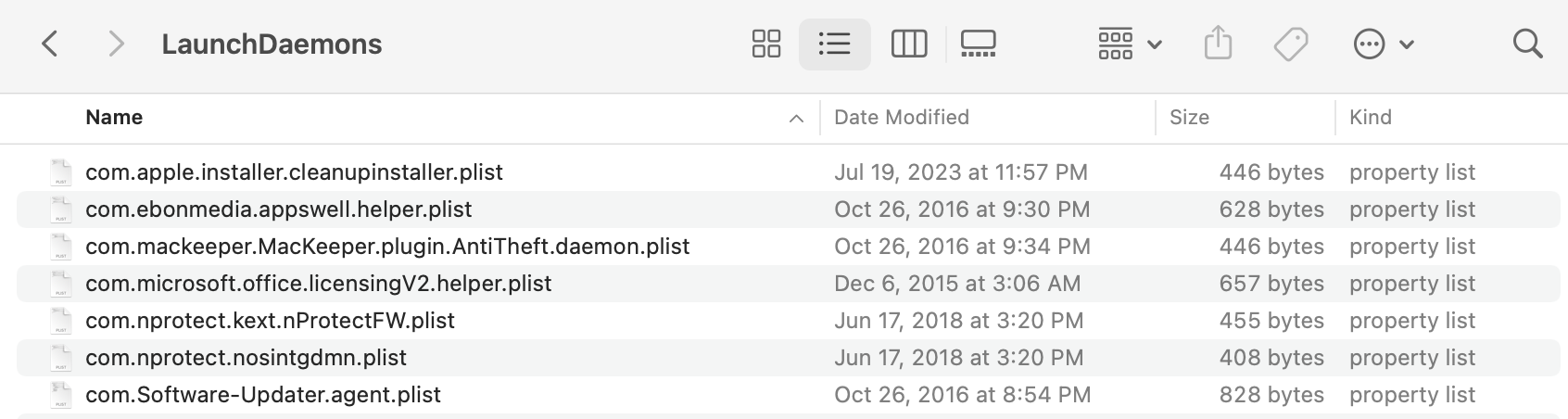Click the com.nprotect.nosintgdmn.plist file icon
Viewport: 1568px width, 419px height.
61,358
